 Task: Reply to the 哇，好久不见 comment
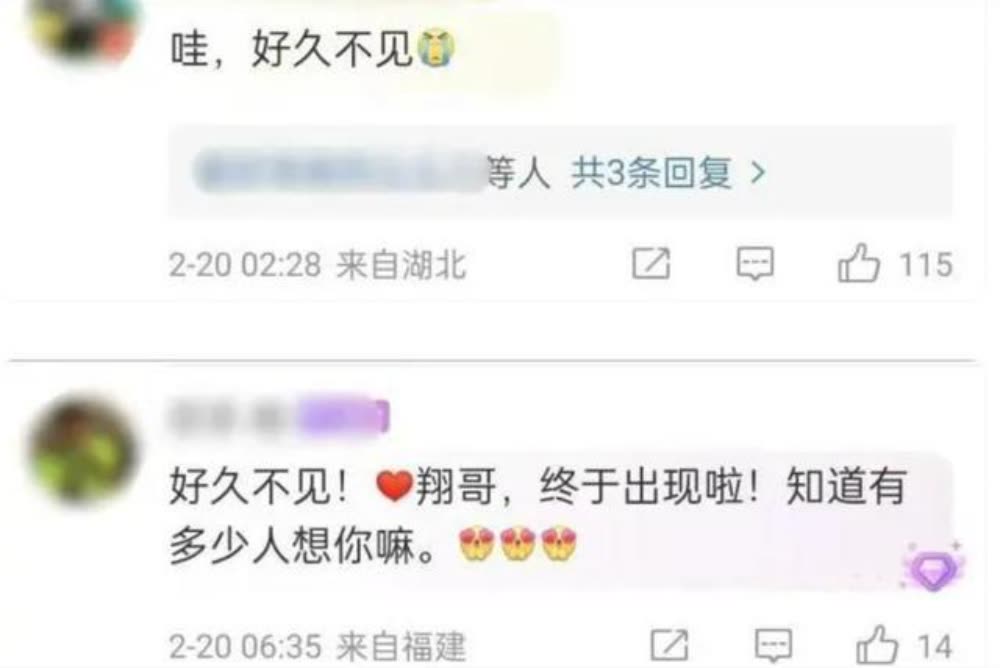[755, 263]
